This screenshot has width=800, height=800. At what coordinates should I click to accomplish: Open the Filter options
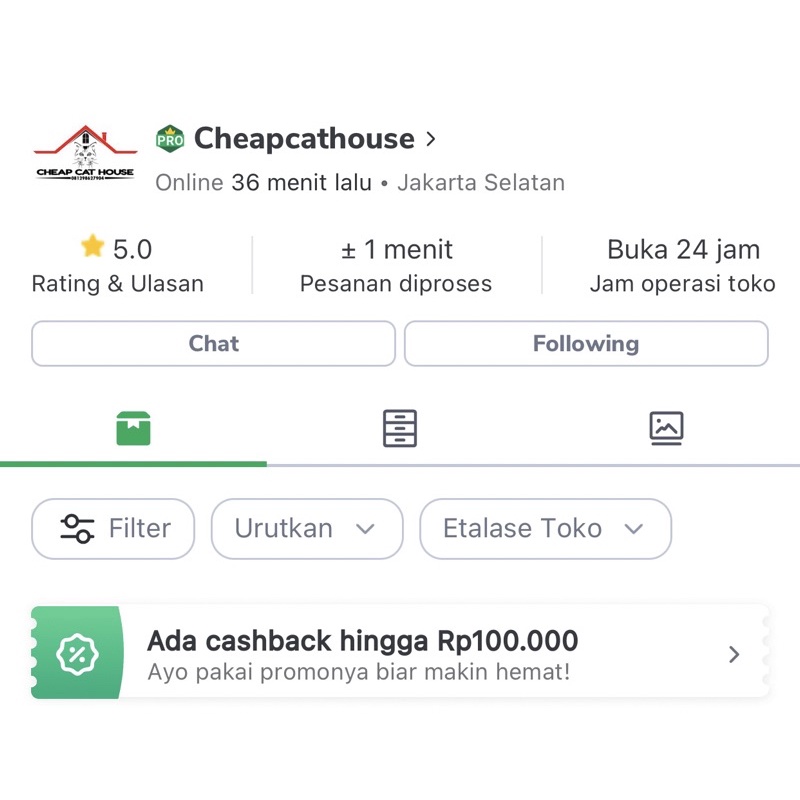point(113,528)
